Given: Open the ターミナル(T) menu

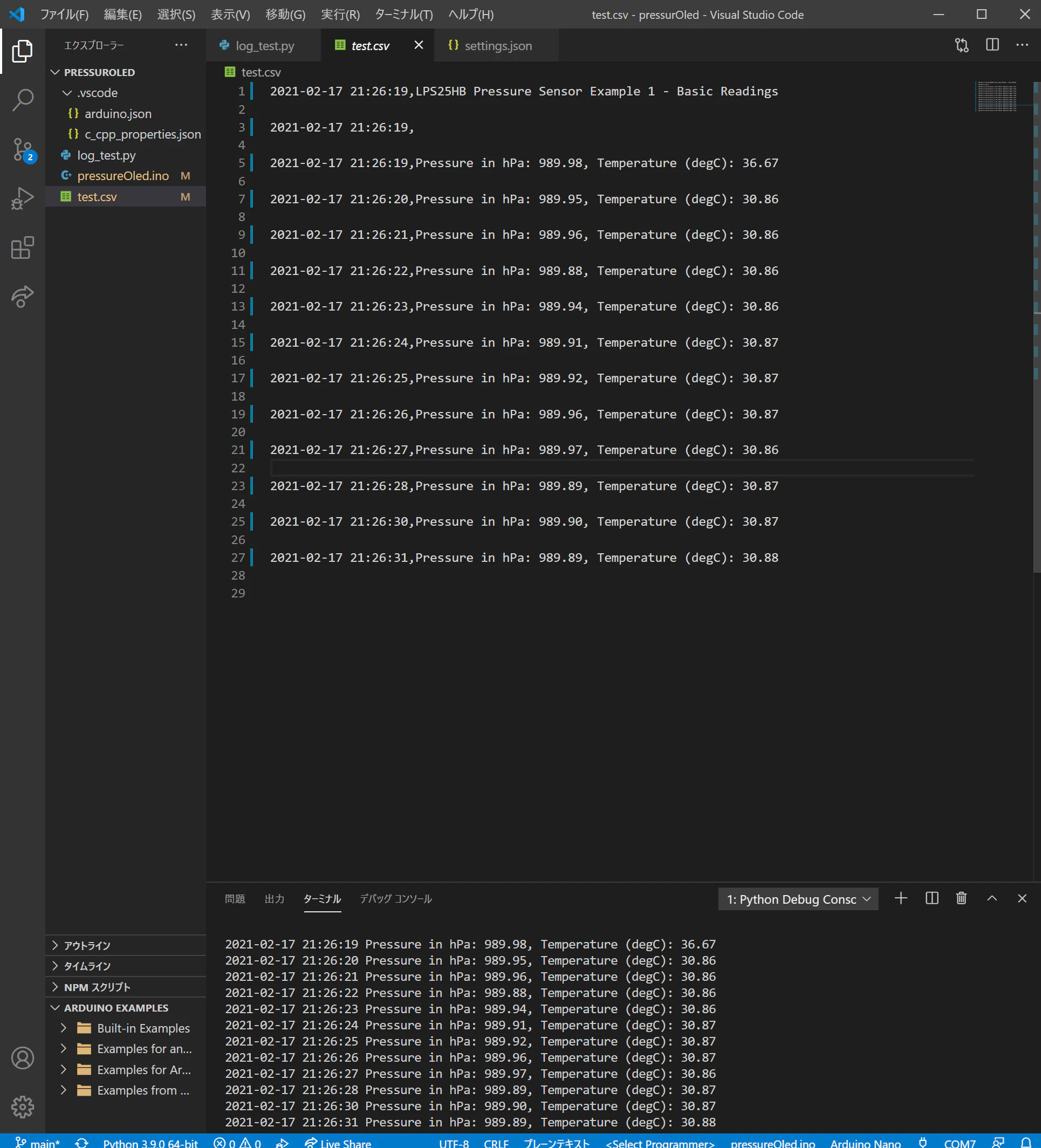Looking at the screenshot, I should [x=404, y=14].
